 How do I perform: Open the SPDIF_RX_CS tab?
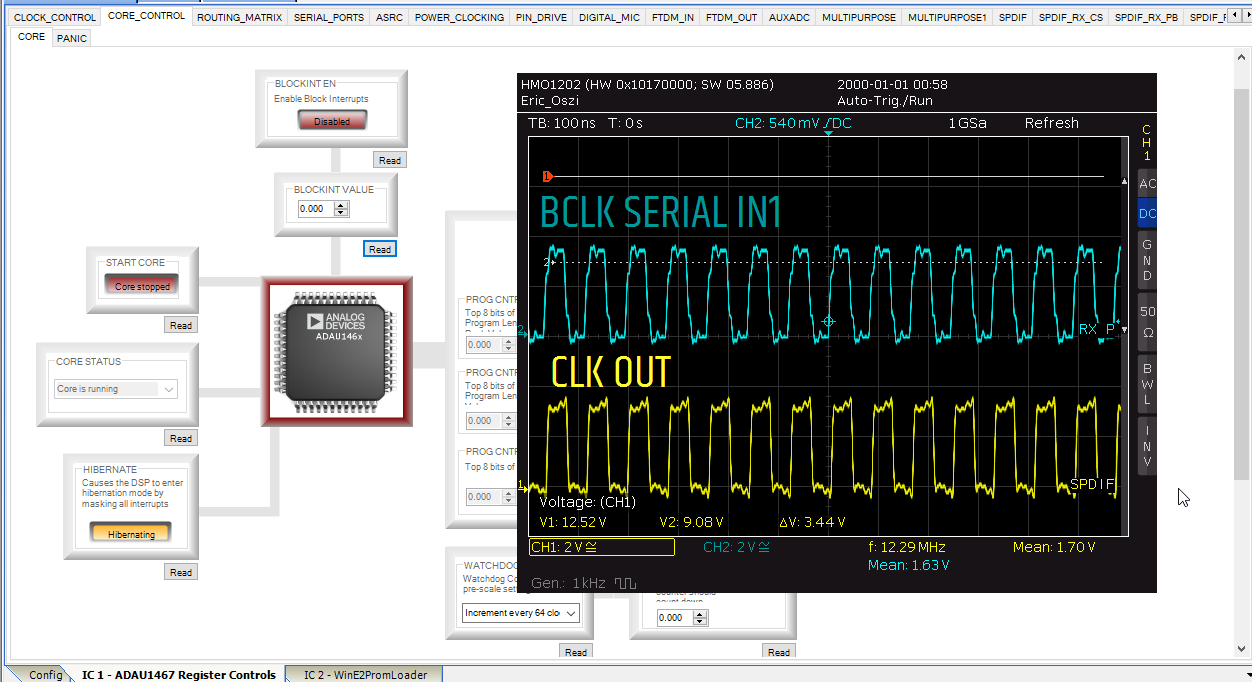[x=1071, y=17]
